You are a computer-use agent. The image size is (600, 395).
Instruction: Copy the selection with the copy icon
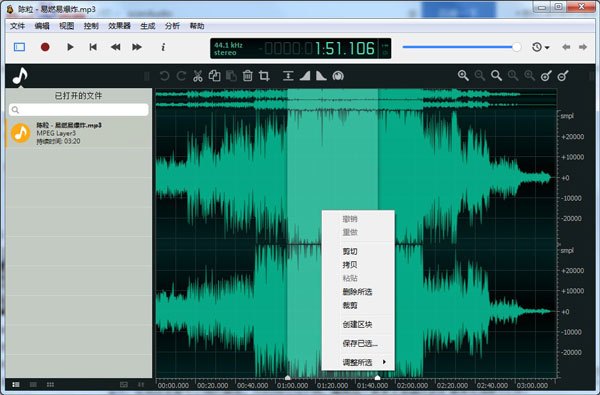[214, 76]
